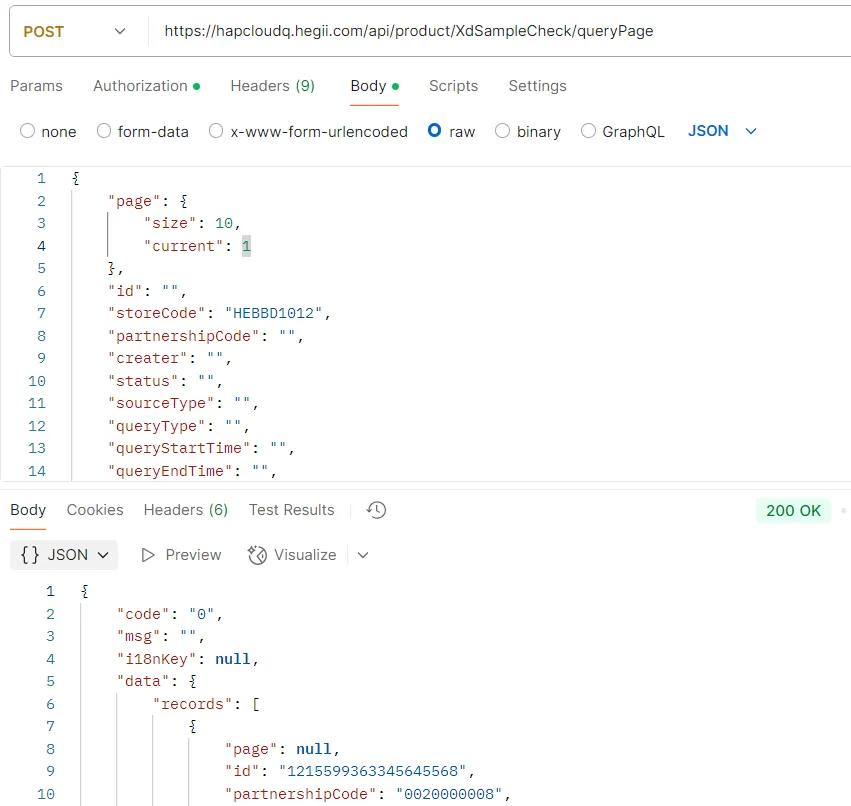Select x-www-form-urlencoded body option
This screenshot has height=806, width=851.
click(x=216, y=131)
